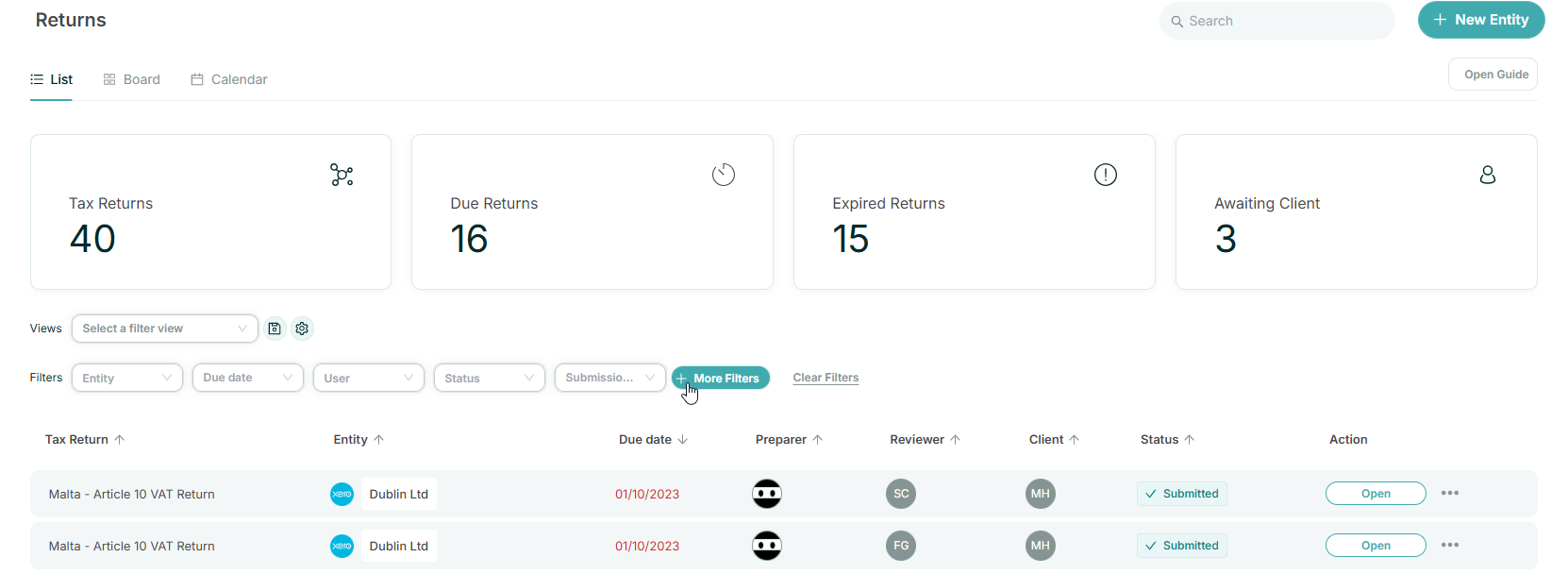Open the filter view settings gear
Image resolution: width=1568 pixels, height=574 pixels.
(x=302, y=329)
